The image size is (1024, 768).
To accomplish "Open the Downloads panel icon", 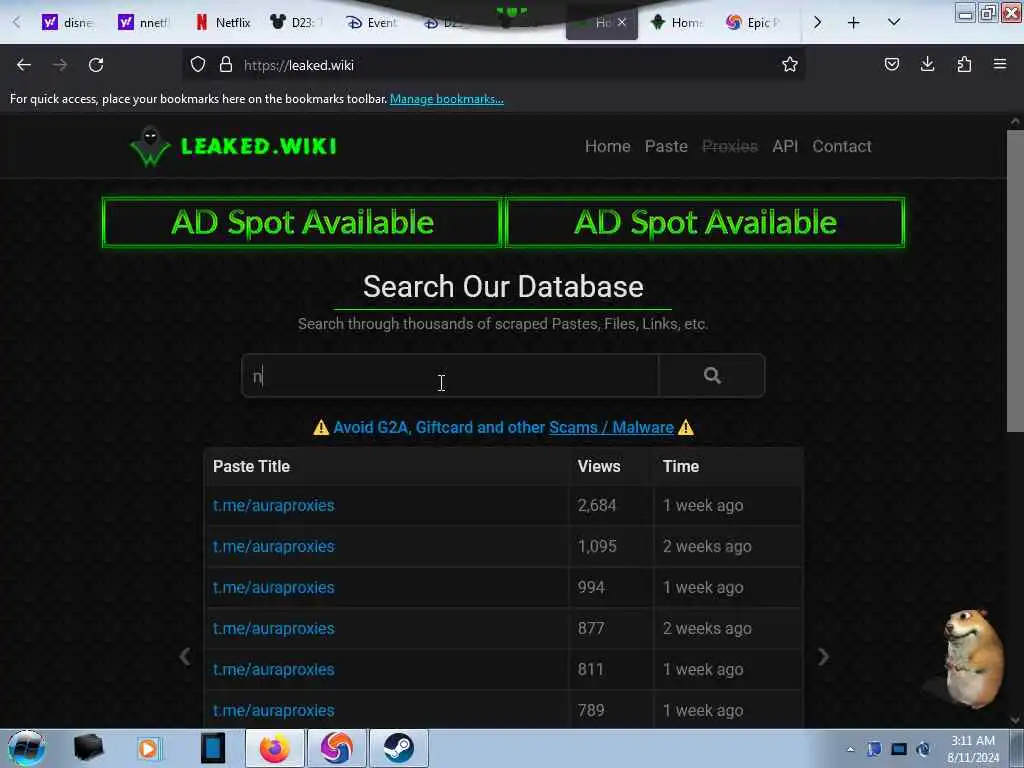I will tap(927, 64).
